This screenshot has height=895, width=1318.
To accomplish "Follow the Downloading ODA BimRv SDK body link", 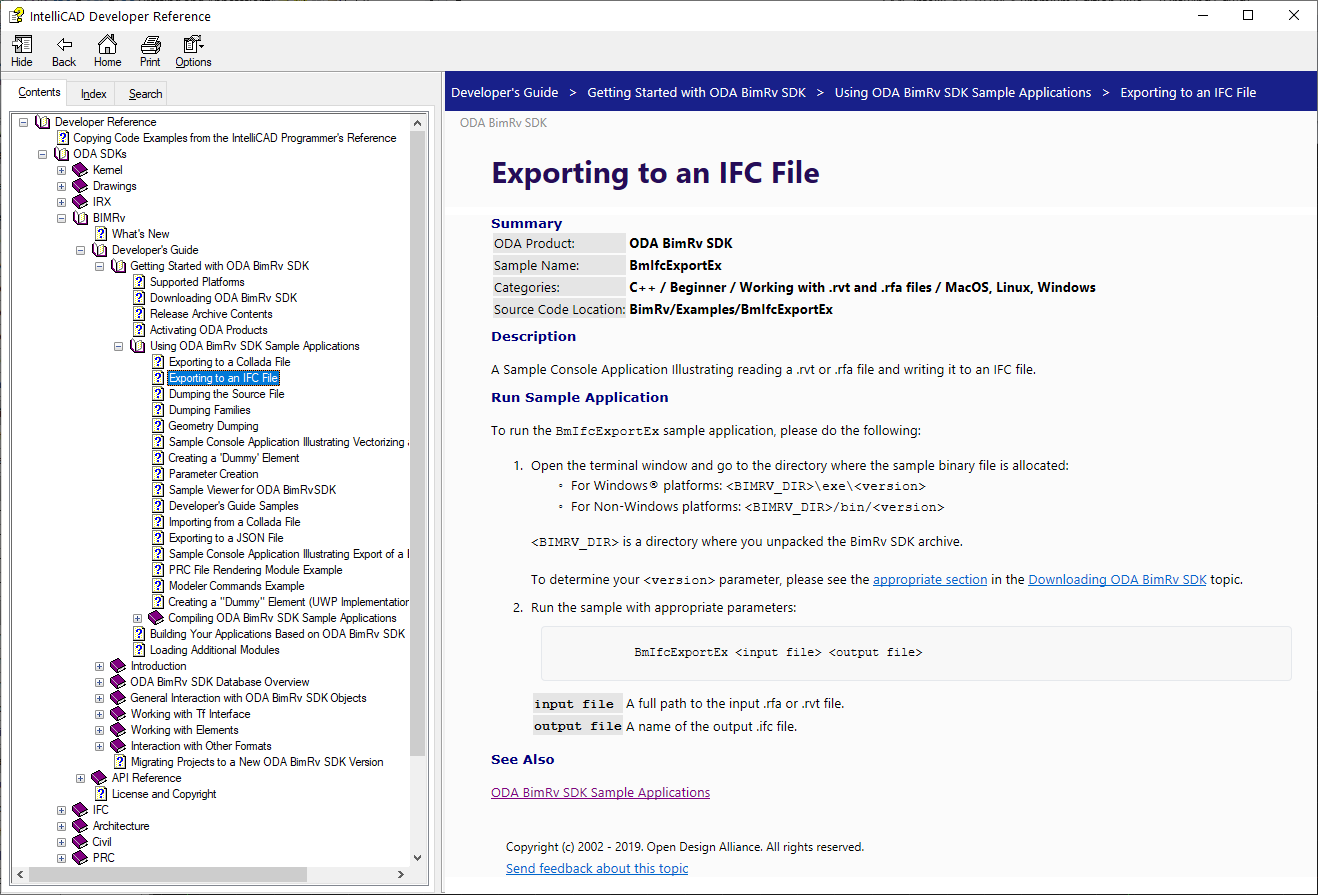I will [x=1117, y=579].
